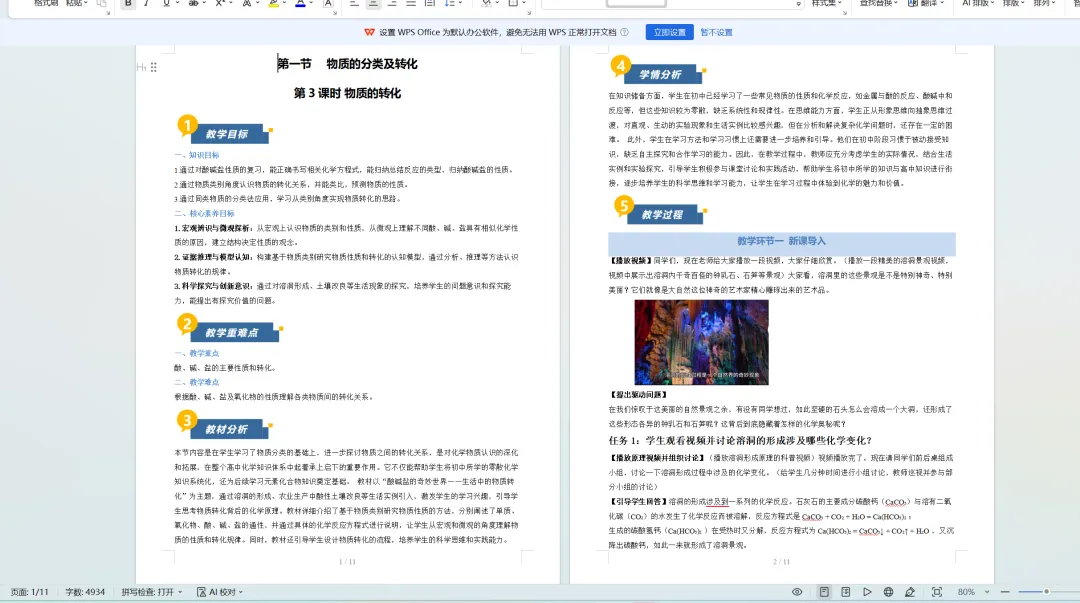Viewport: 1080px width, 603px height.
Task: Toggle bold formatting in the ribbon
Action: pos(127,3)
